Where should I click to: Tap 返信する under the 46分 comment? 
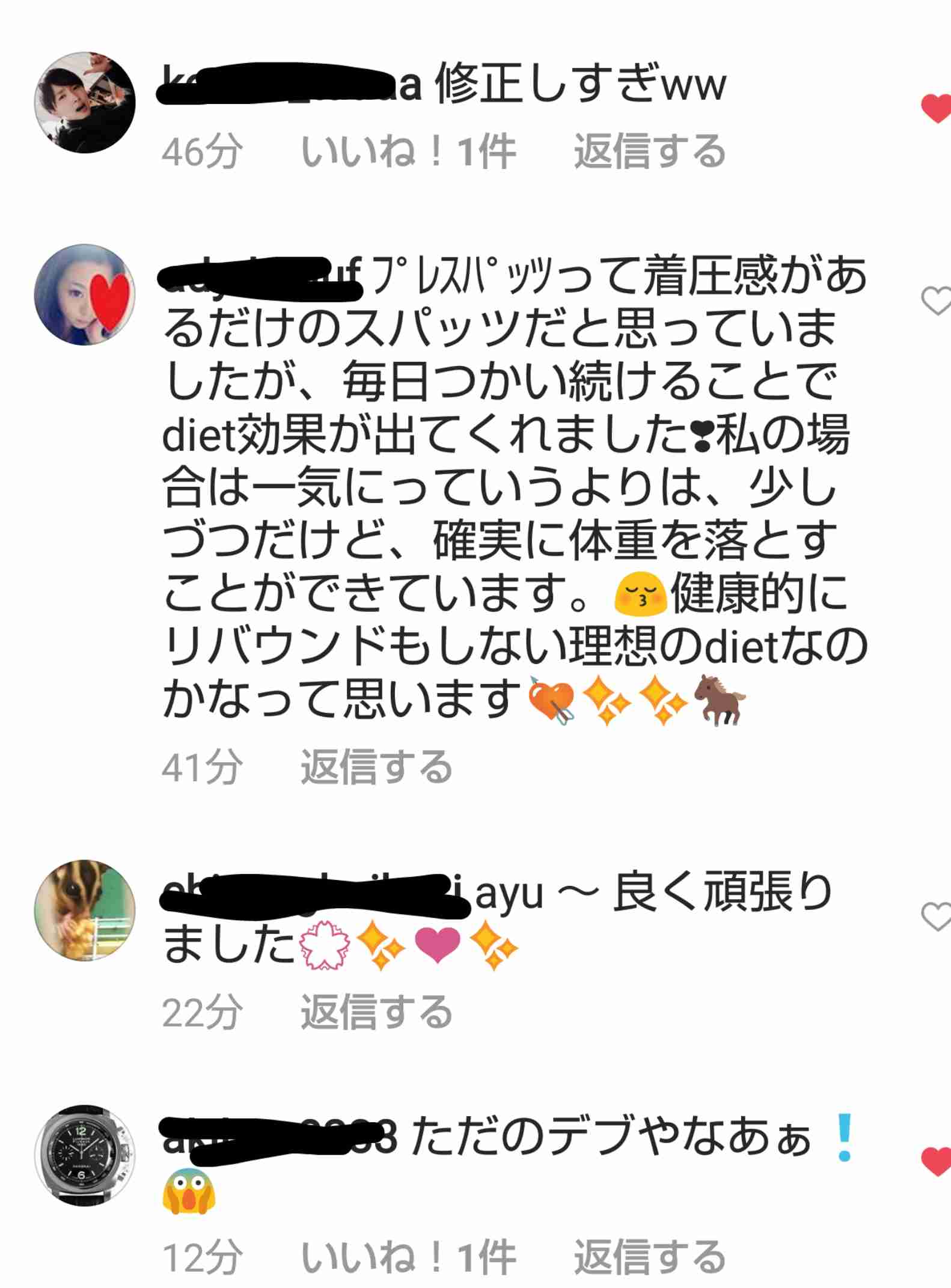click(649, 150)
